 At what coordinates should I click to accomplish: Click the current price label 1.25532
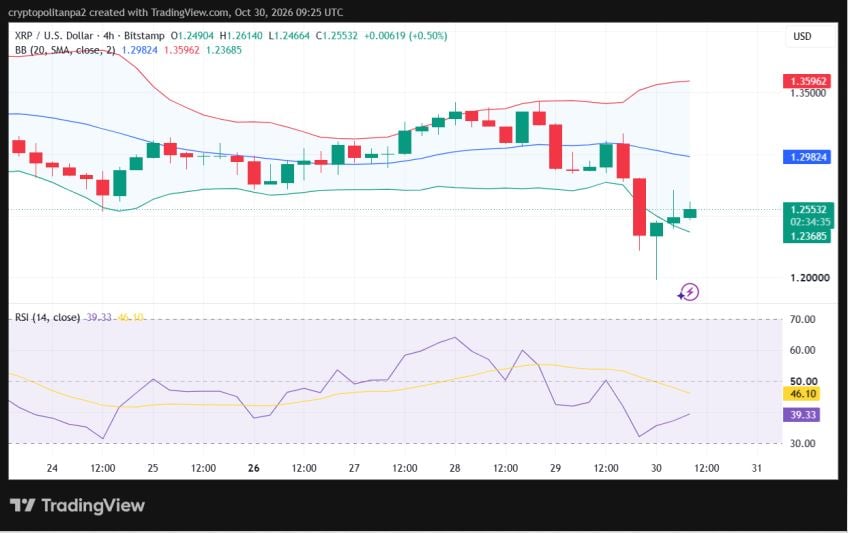(x=808, y=209)
